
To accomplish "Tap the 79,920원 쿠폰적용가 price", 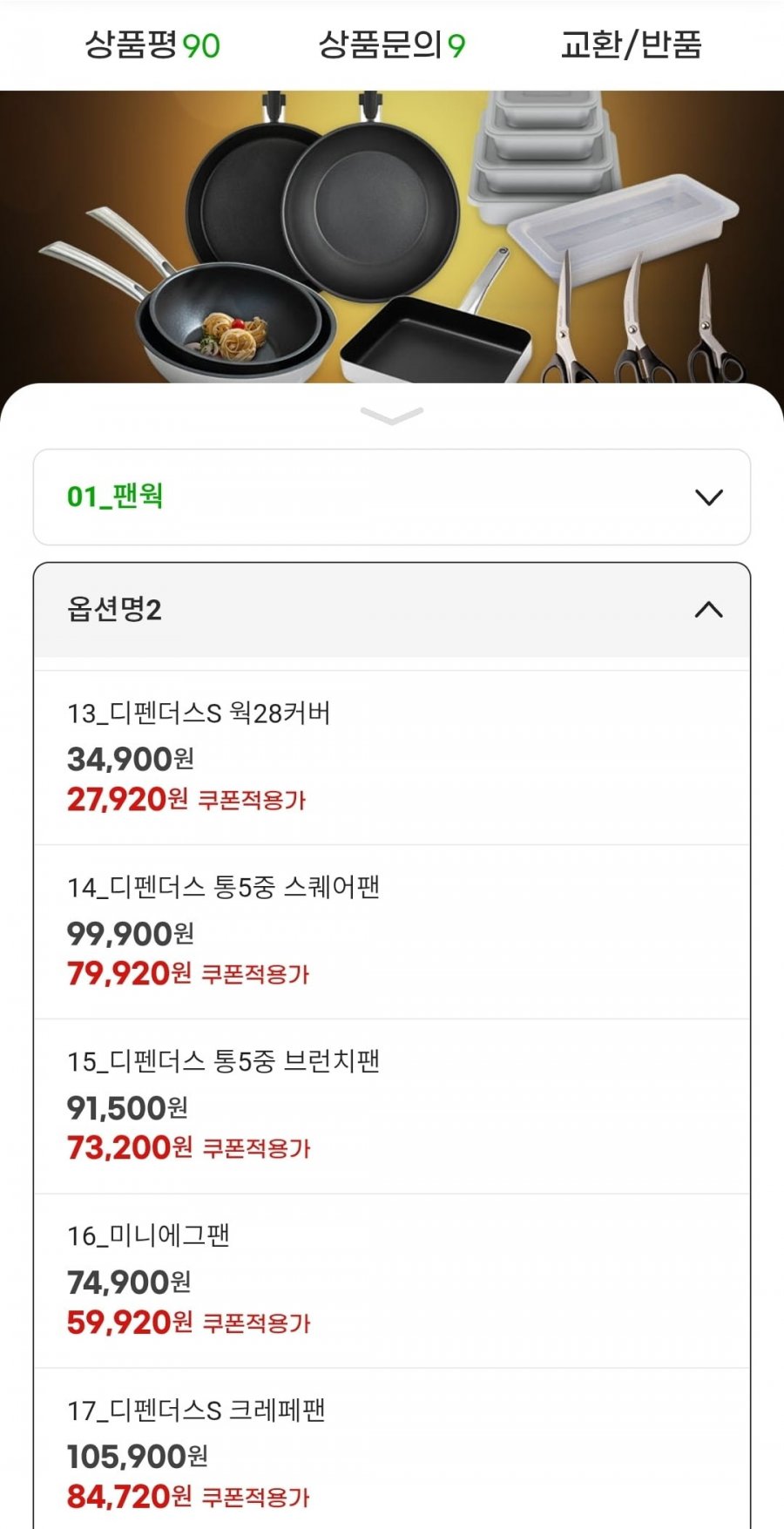I will click(188, 973).
